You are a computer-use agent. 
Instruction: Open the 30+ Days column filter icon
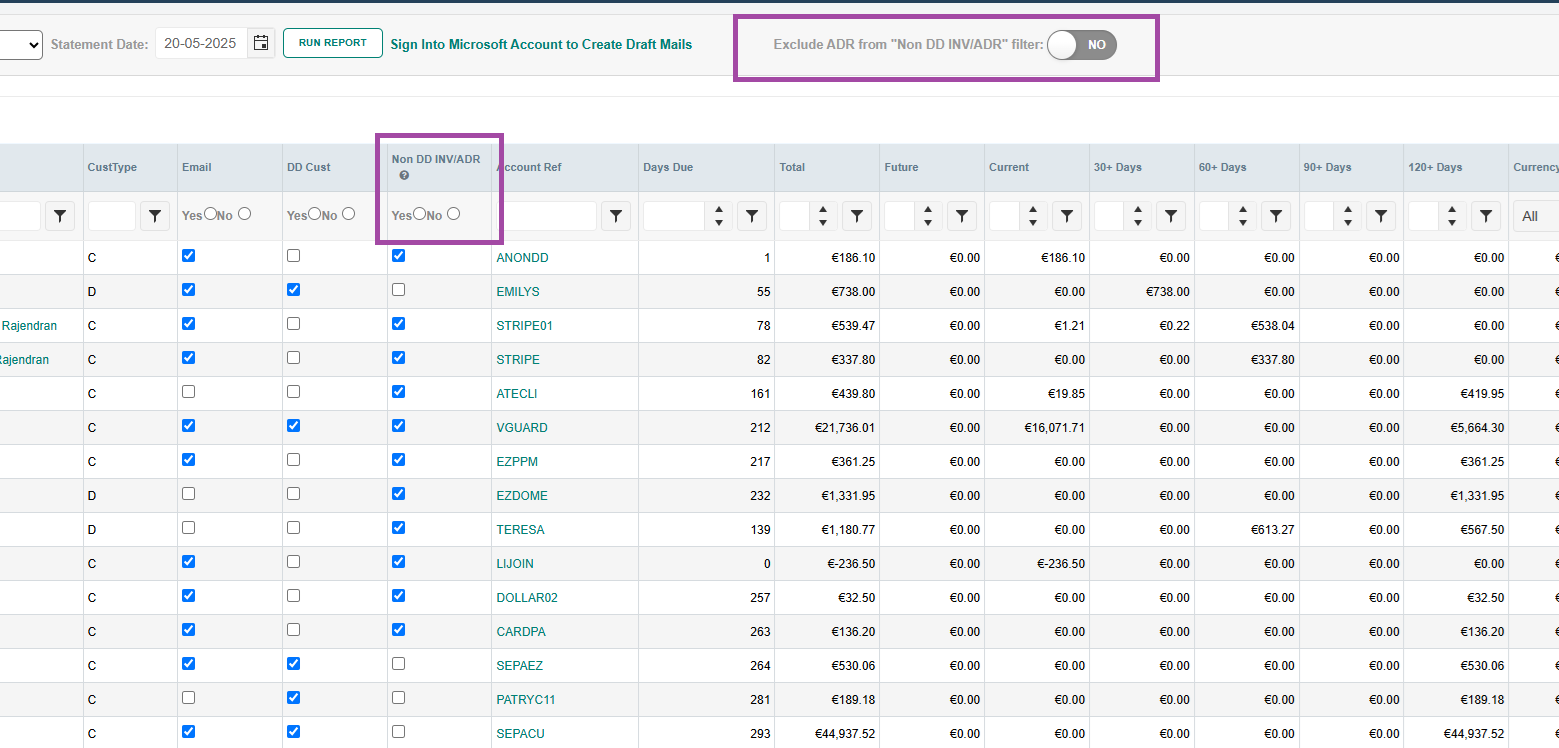coord(1171,216)
